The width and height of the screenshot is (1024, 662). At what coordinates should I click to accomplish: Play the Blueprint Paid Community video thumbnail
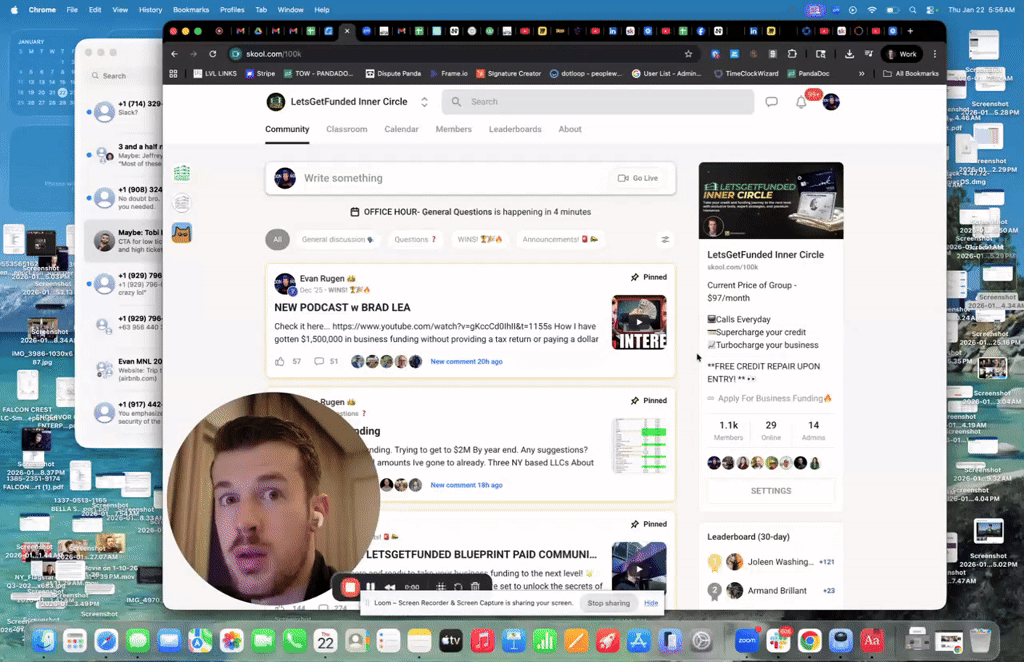coord(639,567)
